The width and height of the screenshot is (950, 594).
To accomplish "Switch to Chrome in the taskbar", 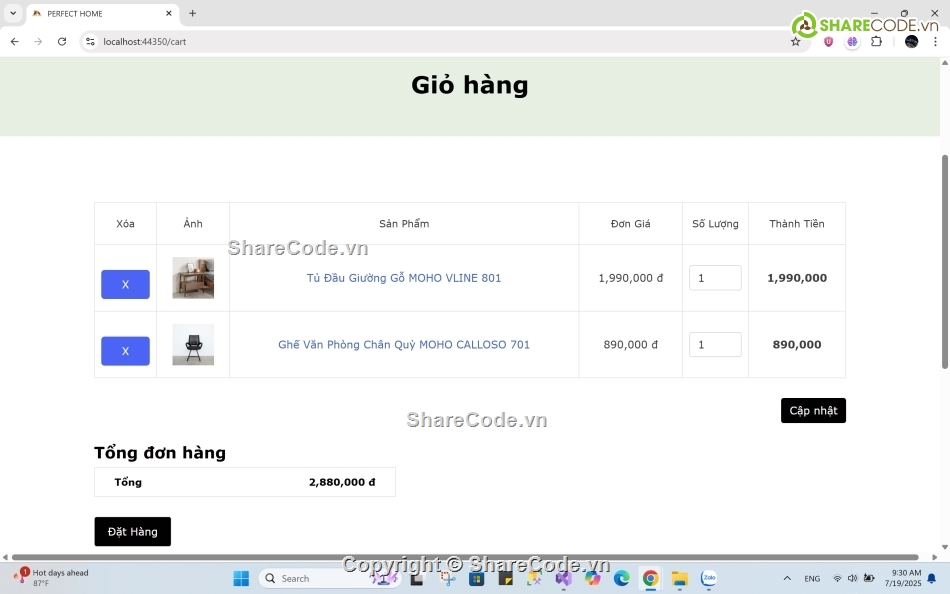I will 651,579.
